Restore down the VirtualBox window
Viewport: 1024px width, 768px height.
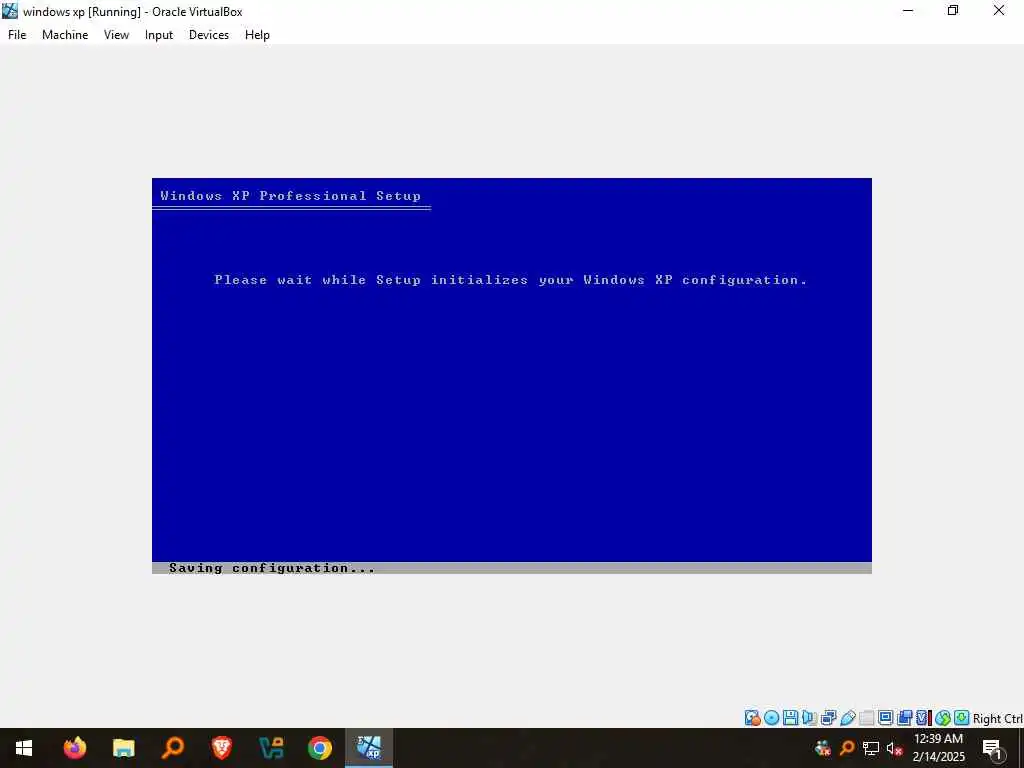(953, 10)
